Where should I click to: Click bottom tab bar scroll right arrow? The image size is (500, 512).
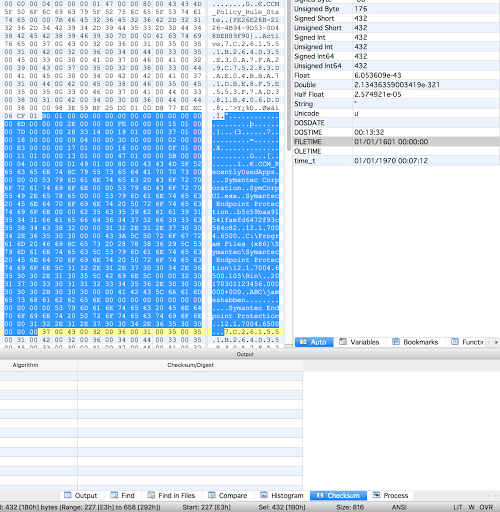[x=495, y=496]
